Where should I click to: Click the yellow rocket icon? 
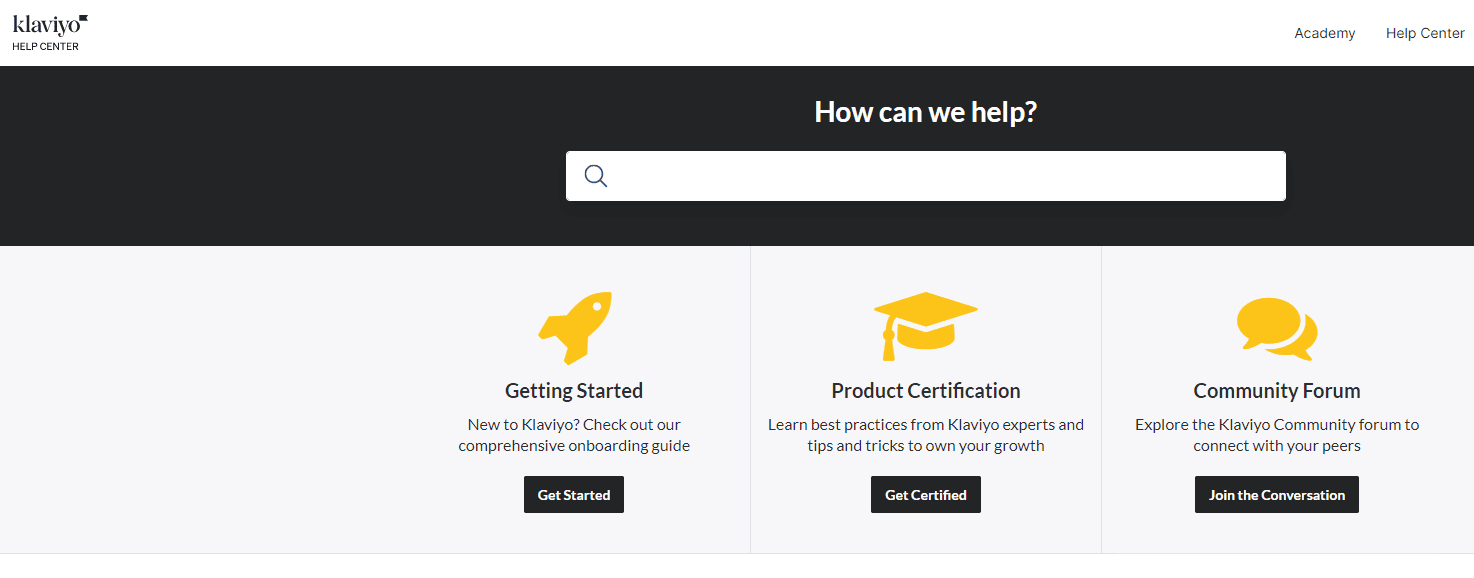[575, 327]
